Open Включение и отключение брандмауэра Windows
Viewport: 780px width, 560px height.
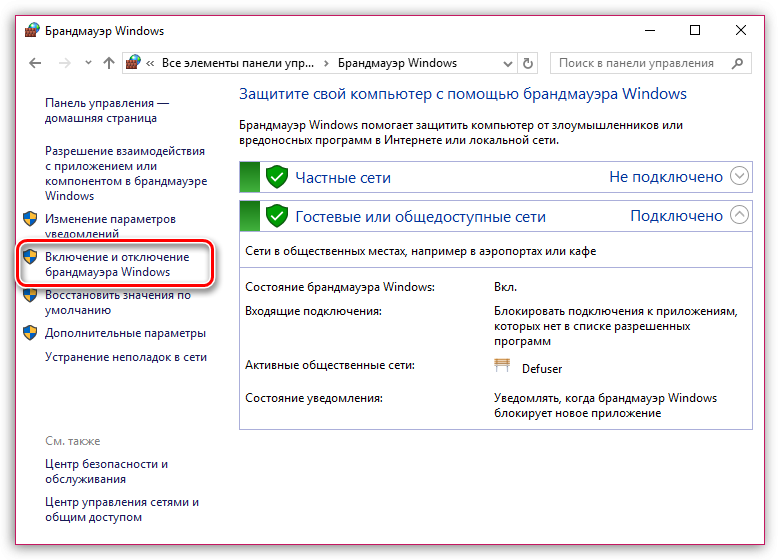(116, 264)
